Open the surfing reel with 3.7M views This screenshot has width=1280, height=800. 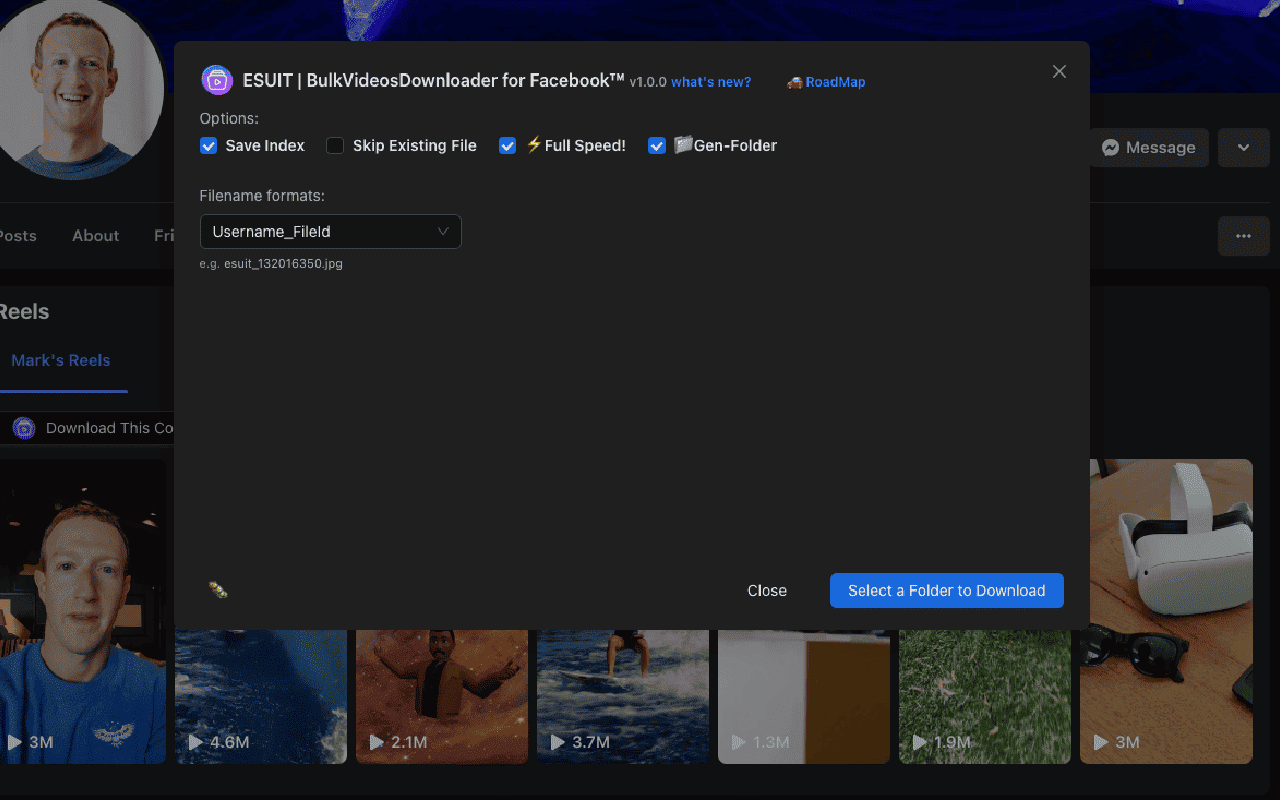(623, 697)
